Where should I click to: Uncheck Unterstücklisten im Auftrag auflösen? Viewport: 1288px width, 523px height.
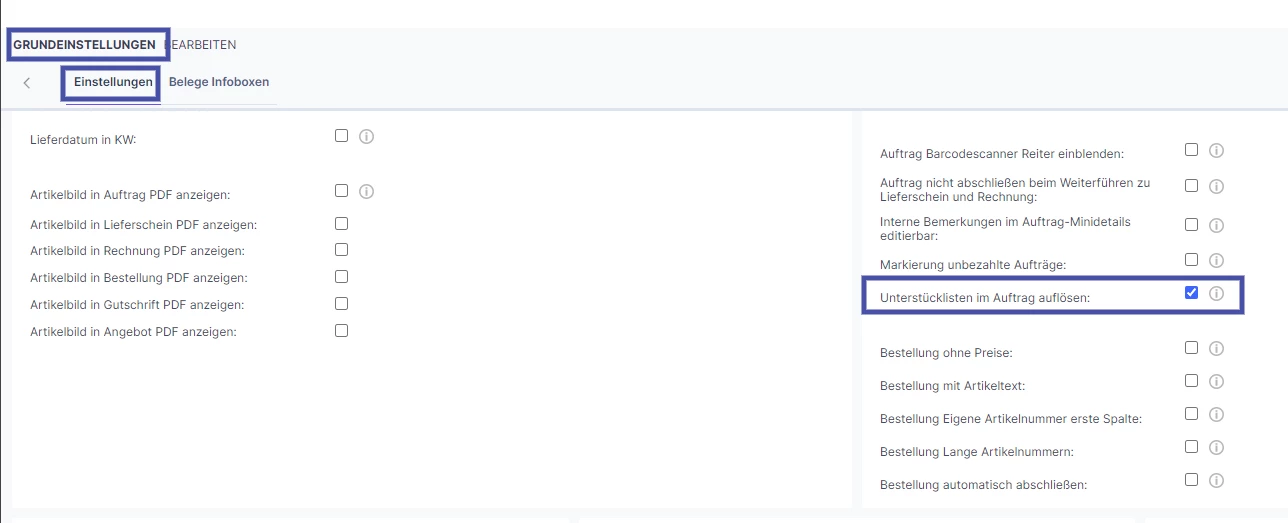[1191, 292]
